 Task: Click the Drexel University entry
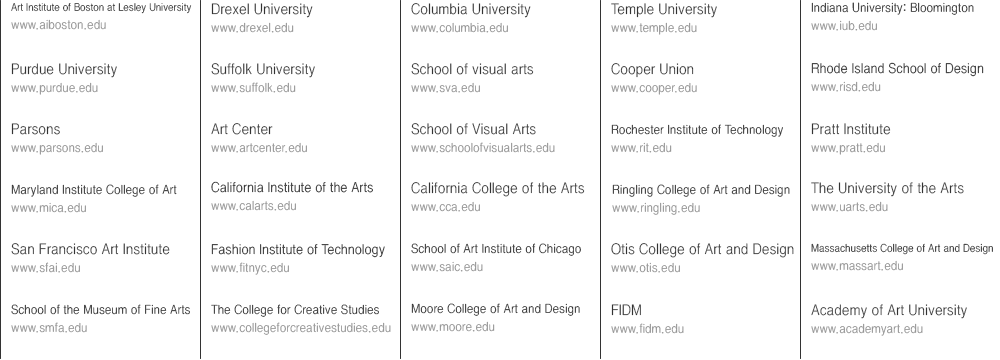(x=261, y=10)
